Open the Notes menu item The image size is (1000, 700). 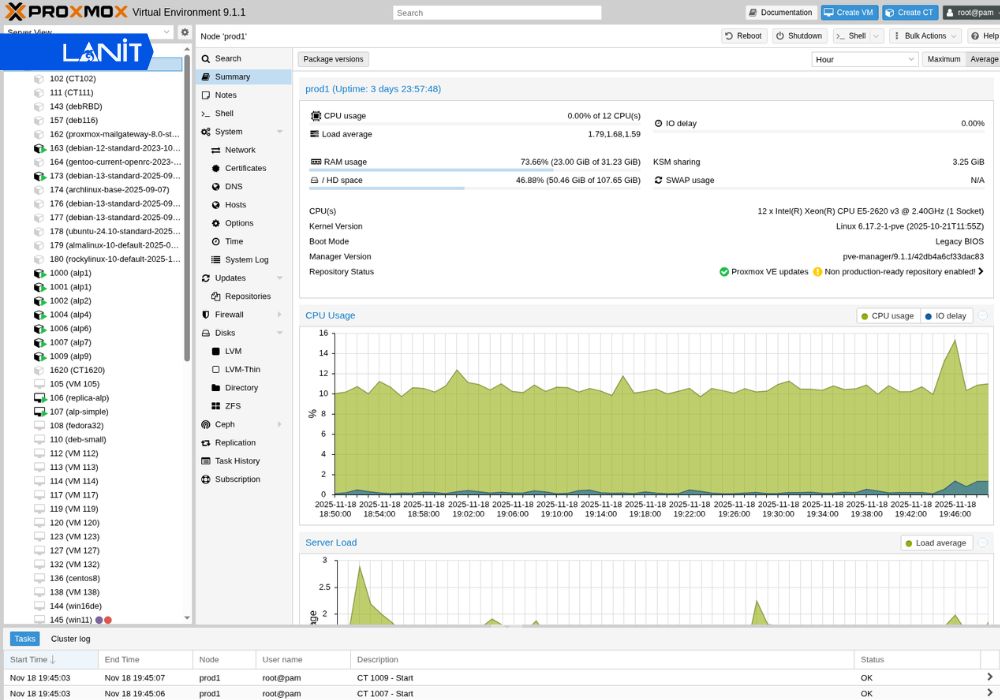[x=226, y=95]
